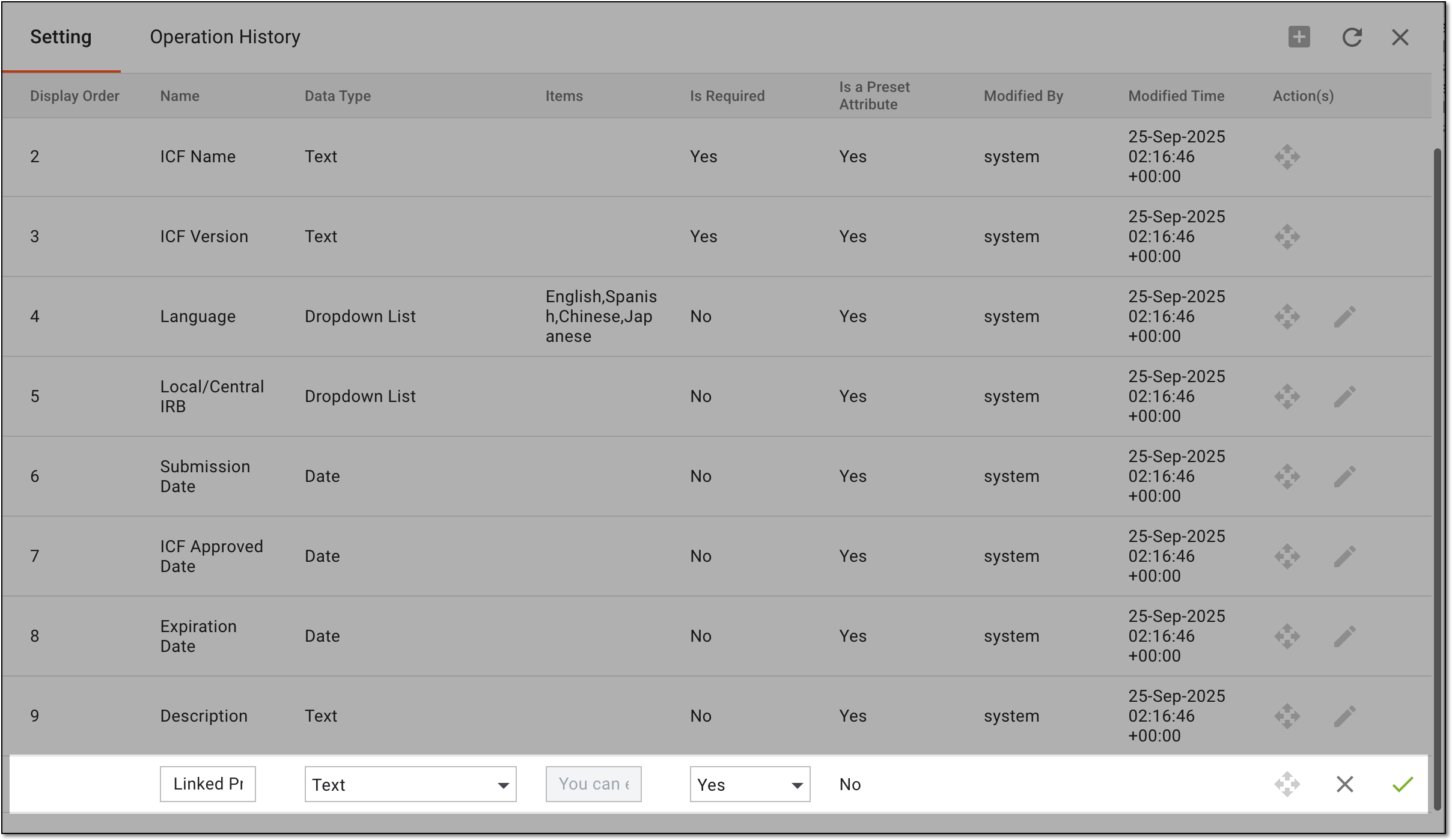Click the Display Order column header
The image size is (1452, 840).
point(75,96)
